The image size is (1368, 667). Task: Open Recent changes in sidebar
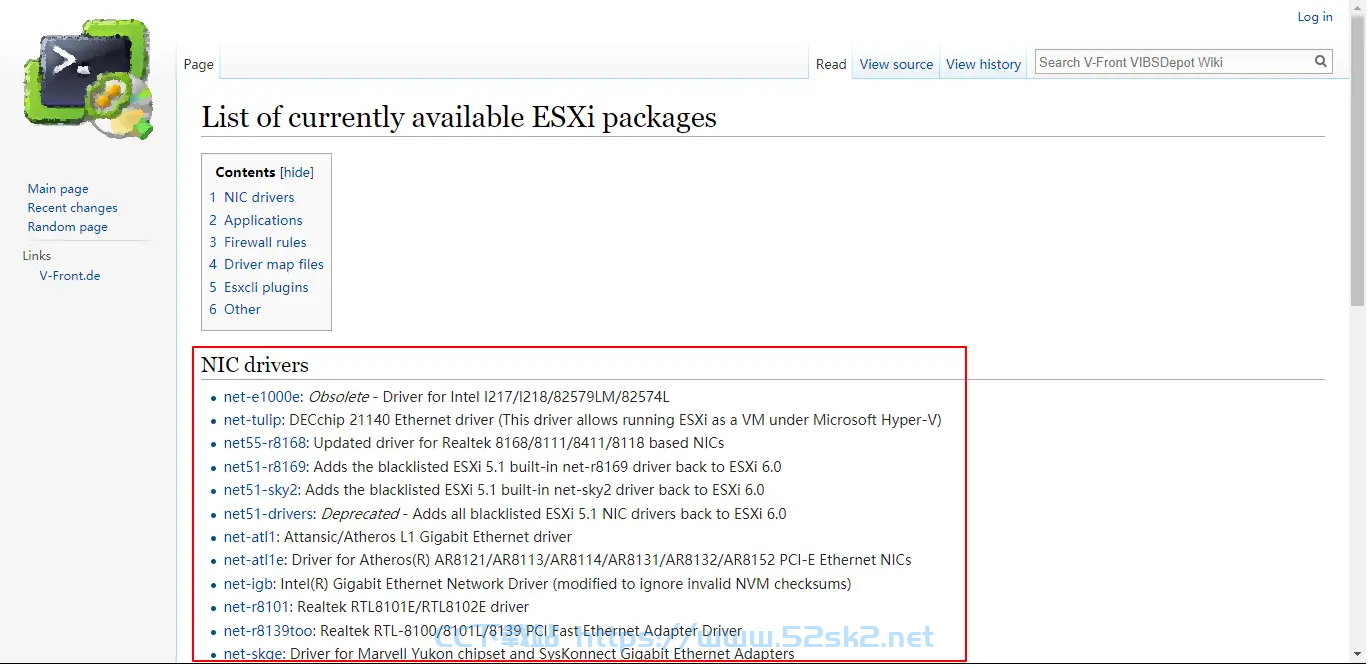click(72, 208)
